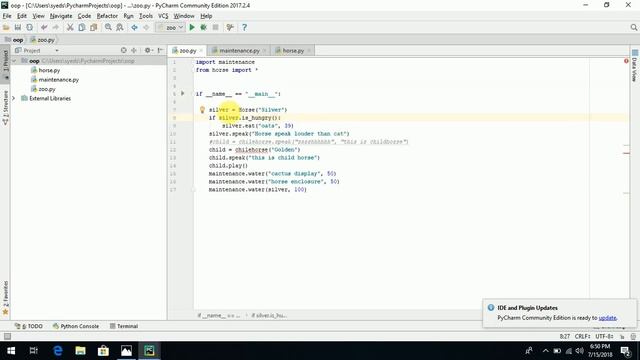
Task: Click the Cut scissors icon
Action: (70, 27)
